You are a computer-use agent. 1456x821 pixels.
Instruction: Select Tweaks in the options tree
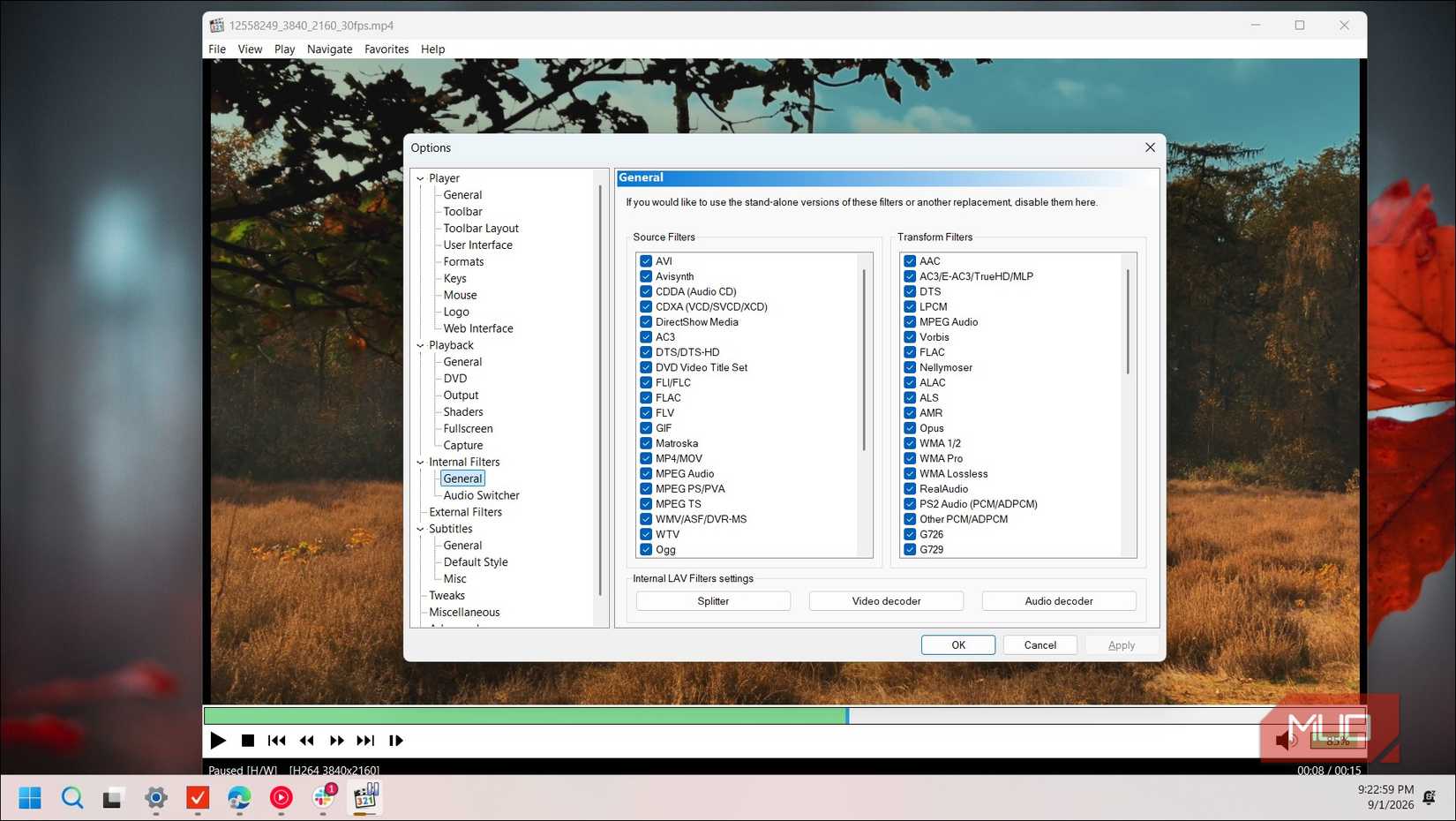pos(447,596)
